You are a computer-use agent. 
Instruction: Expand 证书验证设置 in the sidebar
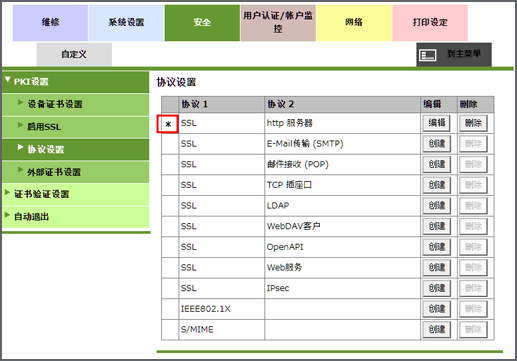75,194
